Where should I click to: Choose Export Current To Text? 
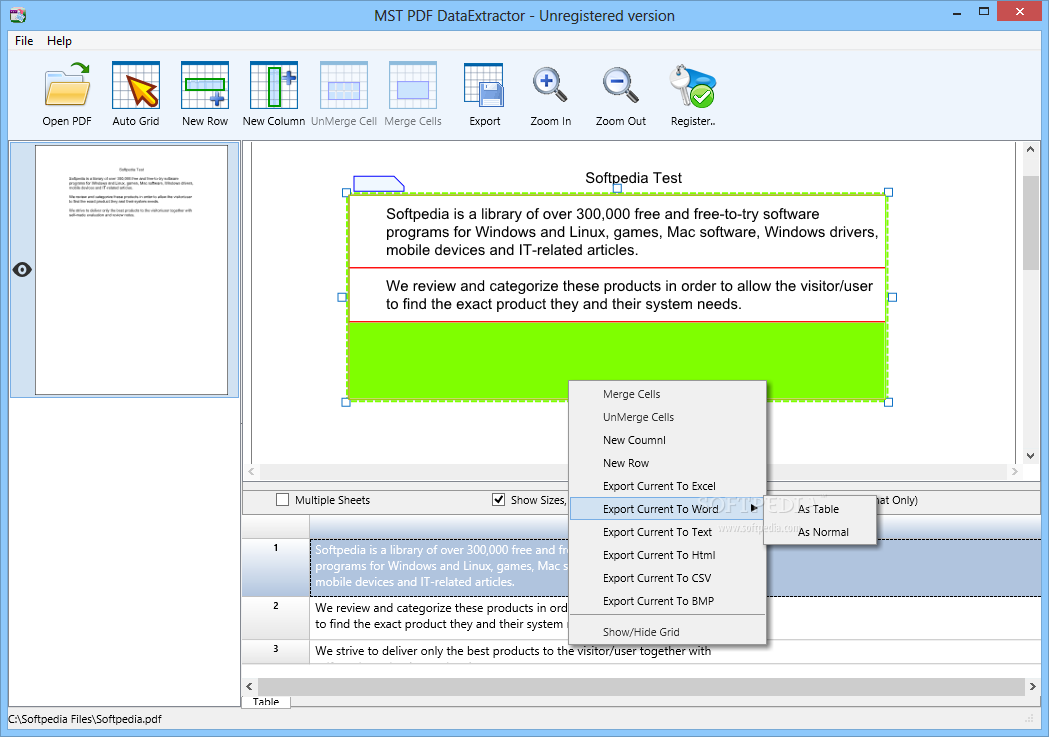(667, 532)
